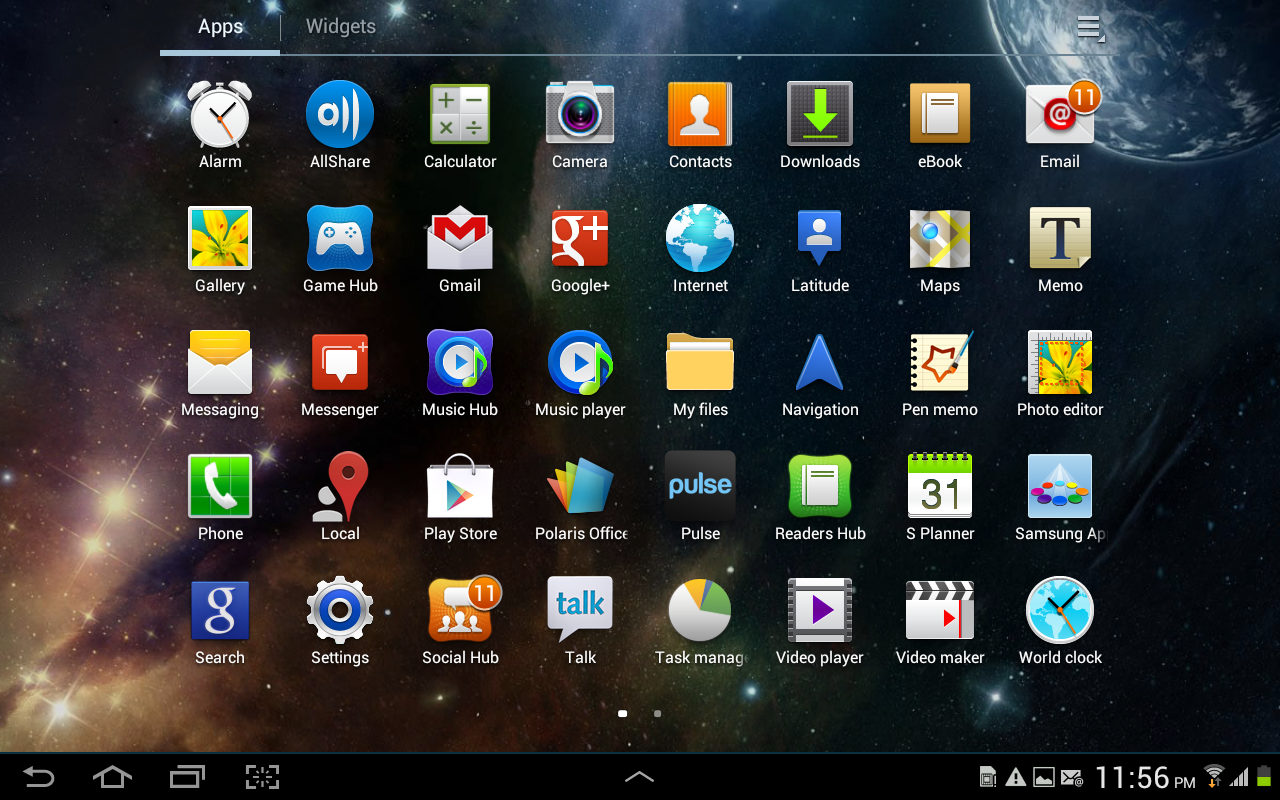The image size is (1280, 800).
Task: Tap the Back navigation button
Action: pyautogui.click(x=39, y=777)
